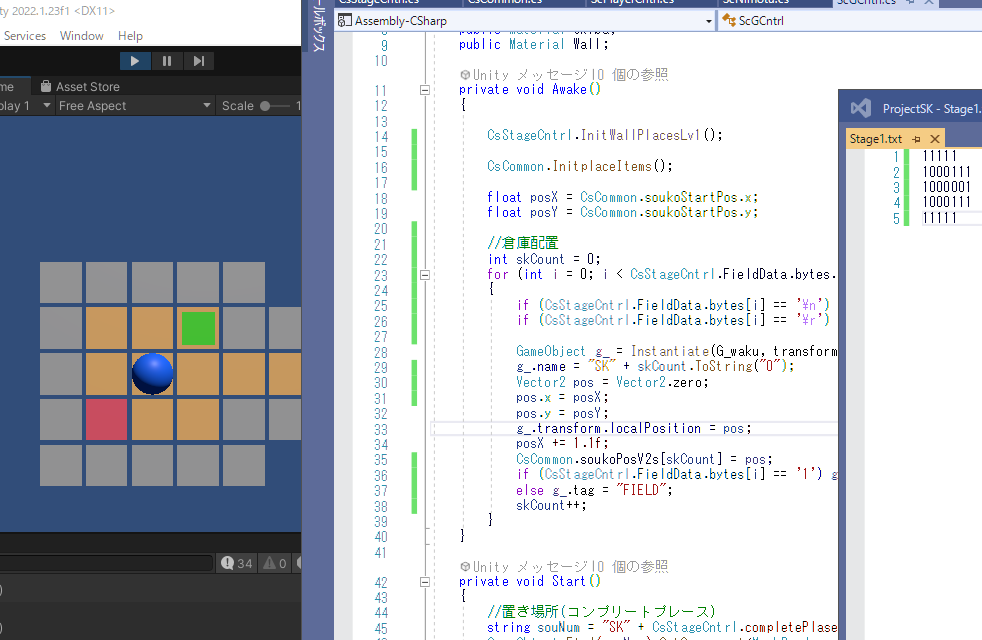Click '11111' on line 5 of Stage1.txt

[x=939, y=218]
